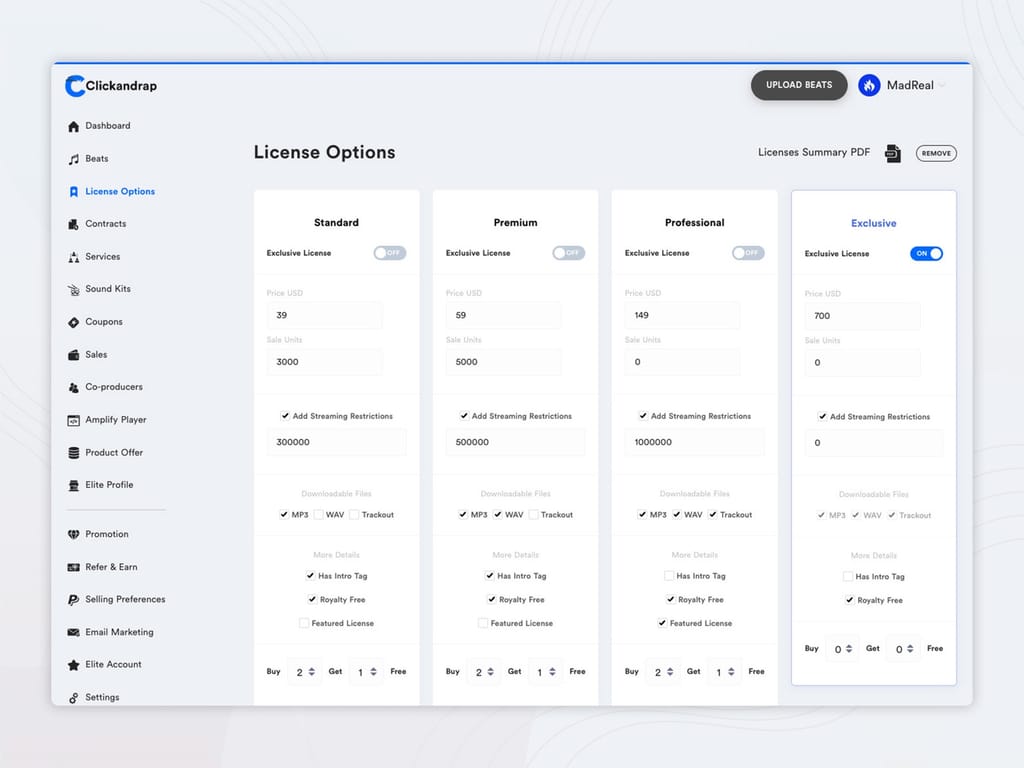
Task: Click the Upload Beats button
Action: tap(799, 85)
